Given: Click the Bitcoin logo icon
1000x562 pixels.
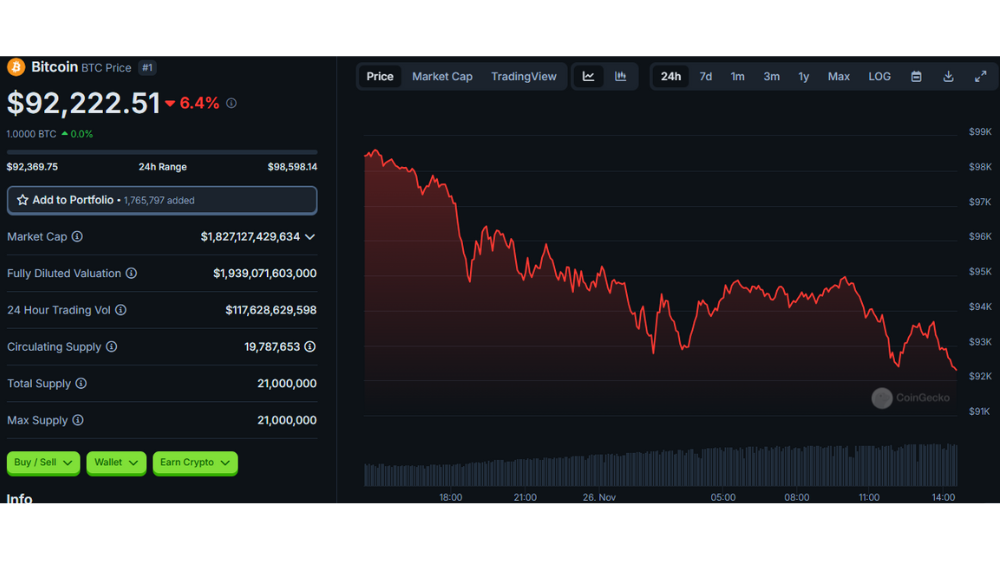Looking at the screenshot, I should click(x=16, y=67).
